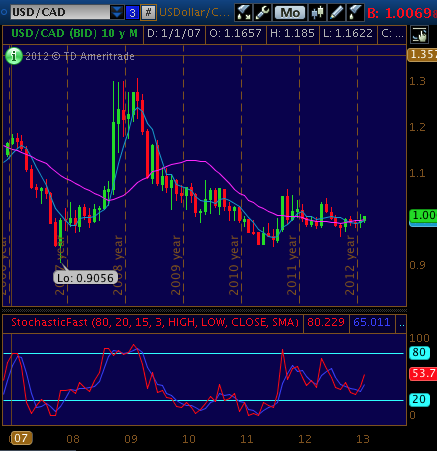Click the candlestick chart style icon

pyautogui.click(x=317, y=13)
